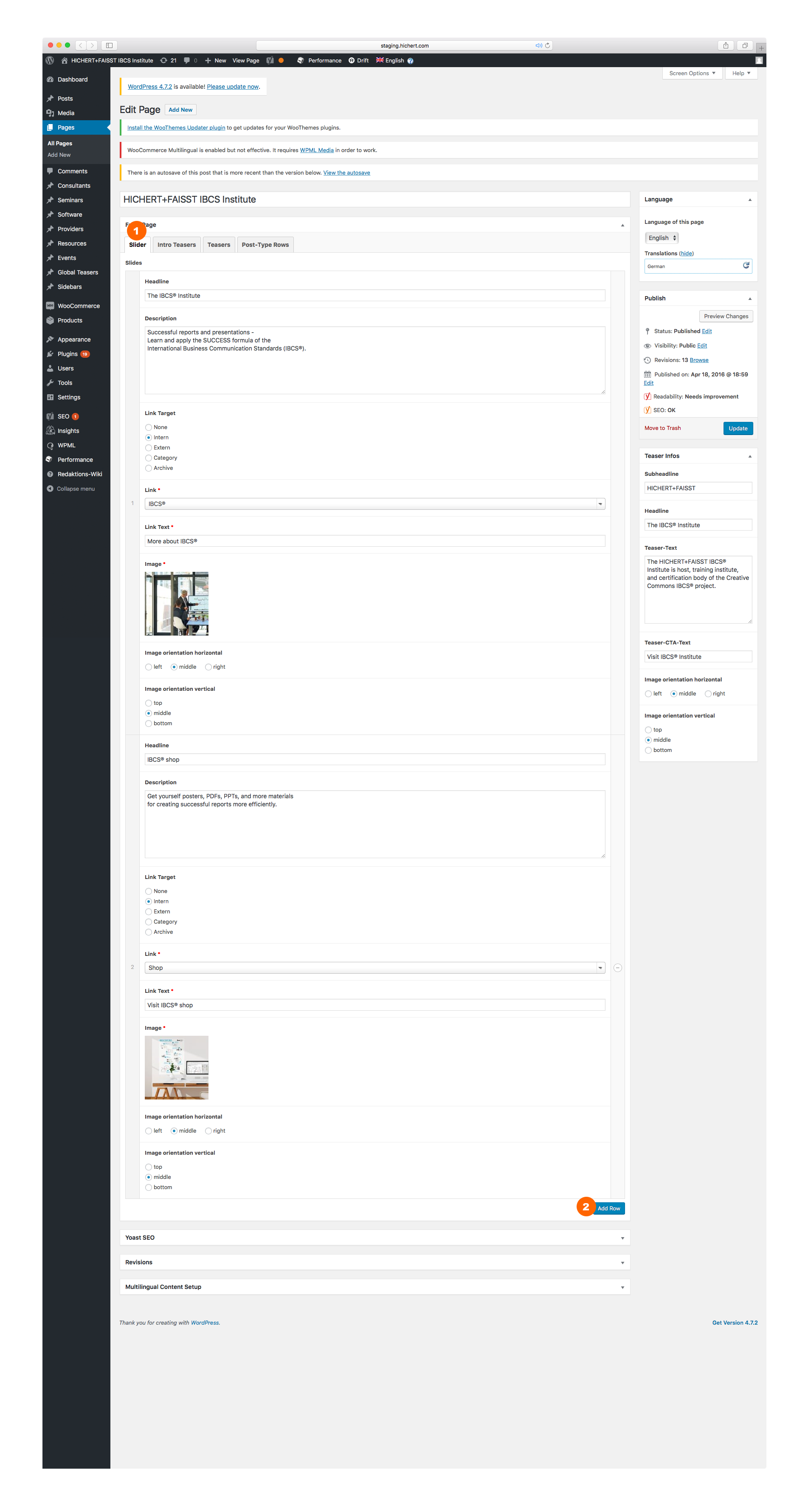Toggle the Safari sidebar icon
The image size is (811, 1512).
point(109,46)
